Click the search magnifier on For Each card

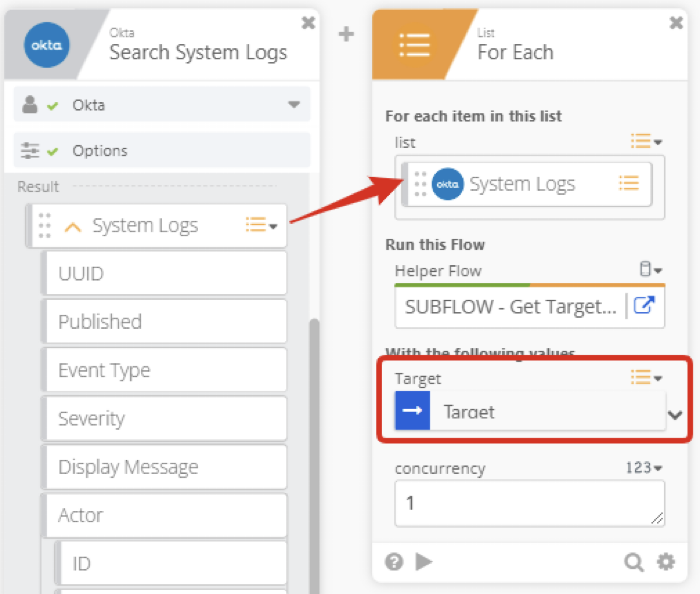click(x=634, y=562)
